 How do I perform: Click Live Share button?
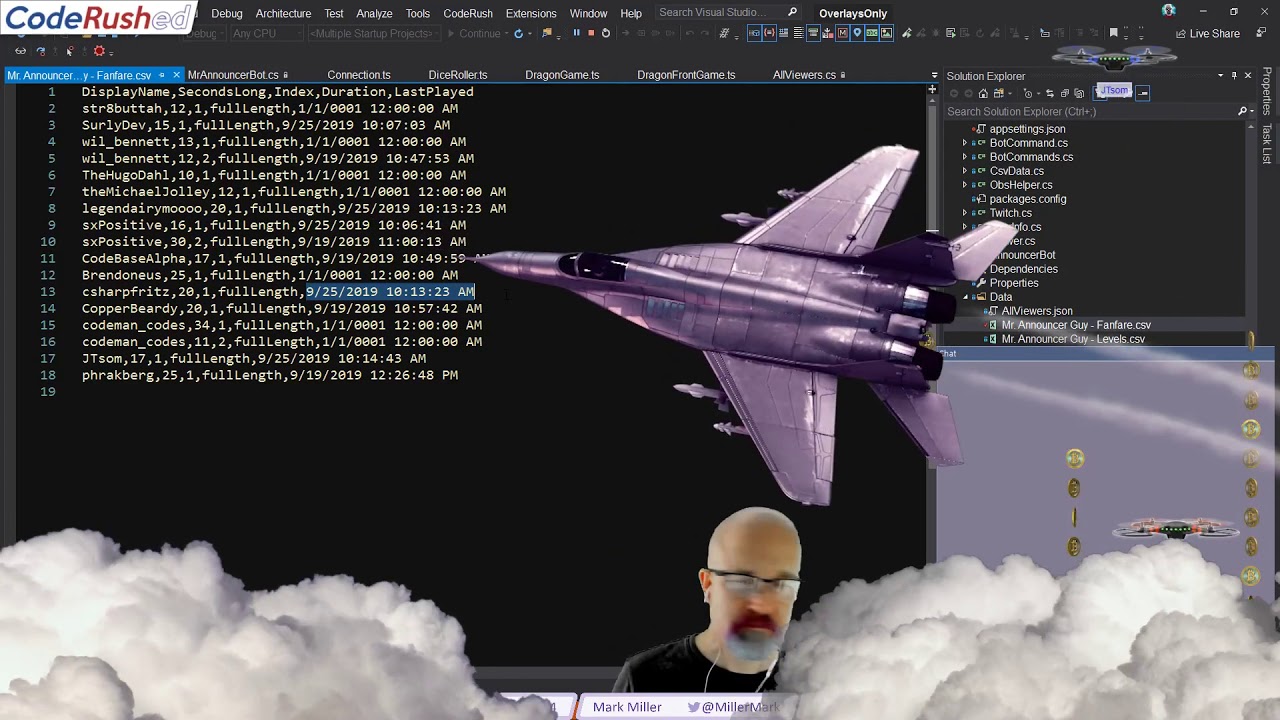point(1208,33)
